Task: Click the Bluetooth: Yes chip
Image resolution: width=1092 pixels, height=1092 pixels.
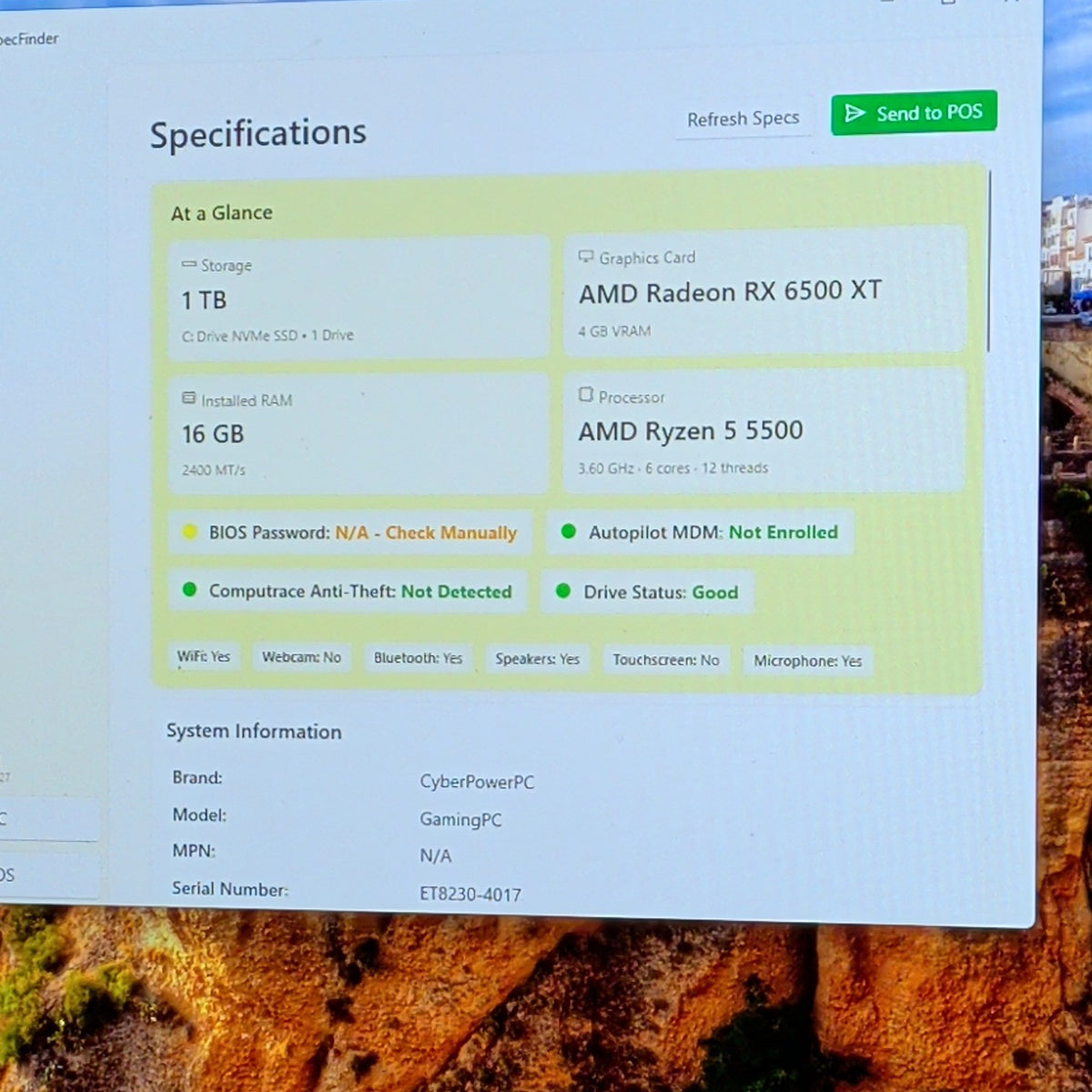Action: [418, 658]
